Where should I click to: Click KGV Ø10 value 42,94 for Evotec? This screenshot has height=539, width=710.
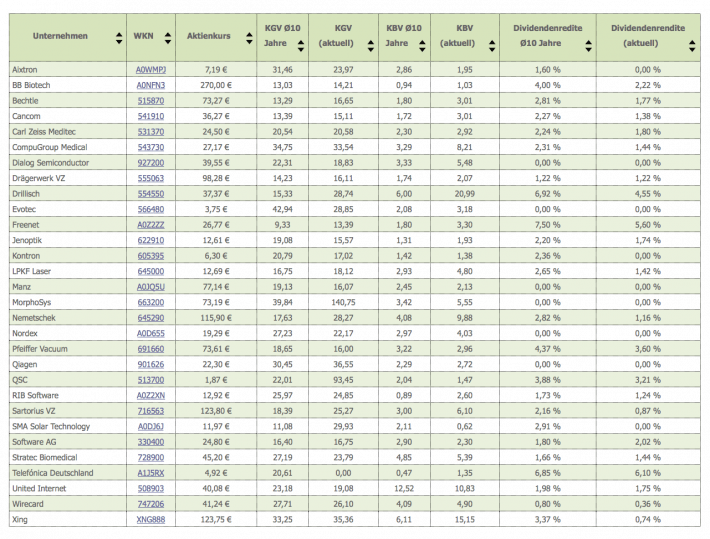283,209
